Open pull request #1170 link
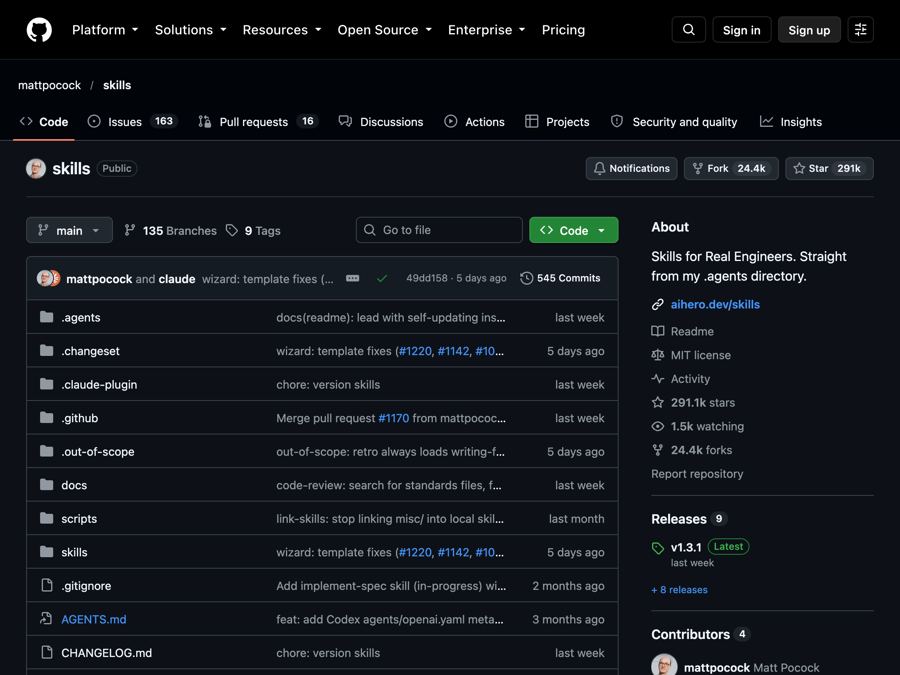 (x=394, y=418)
